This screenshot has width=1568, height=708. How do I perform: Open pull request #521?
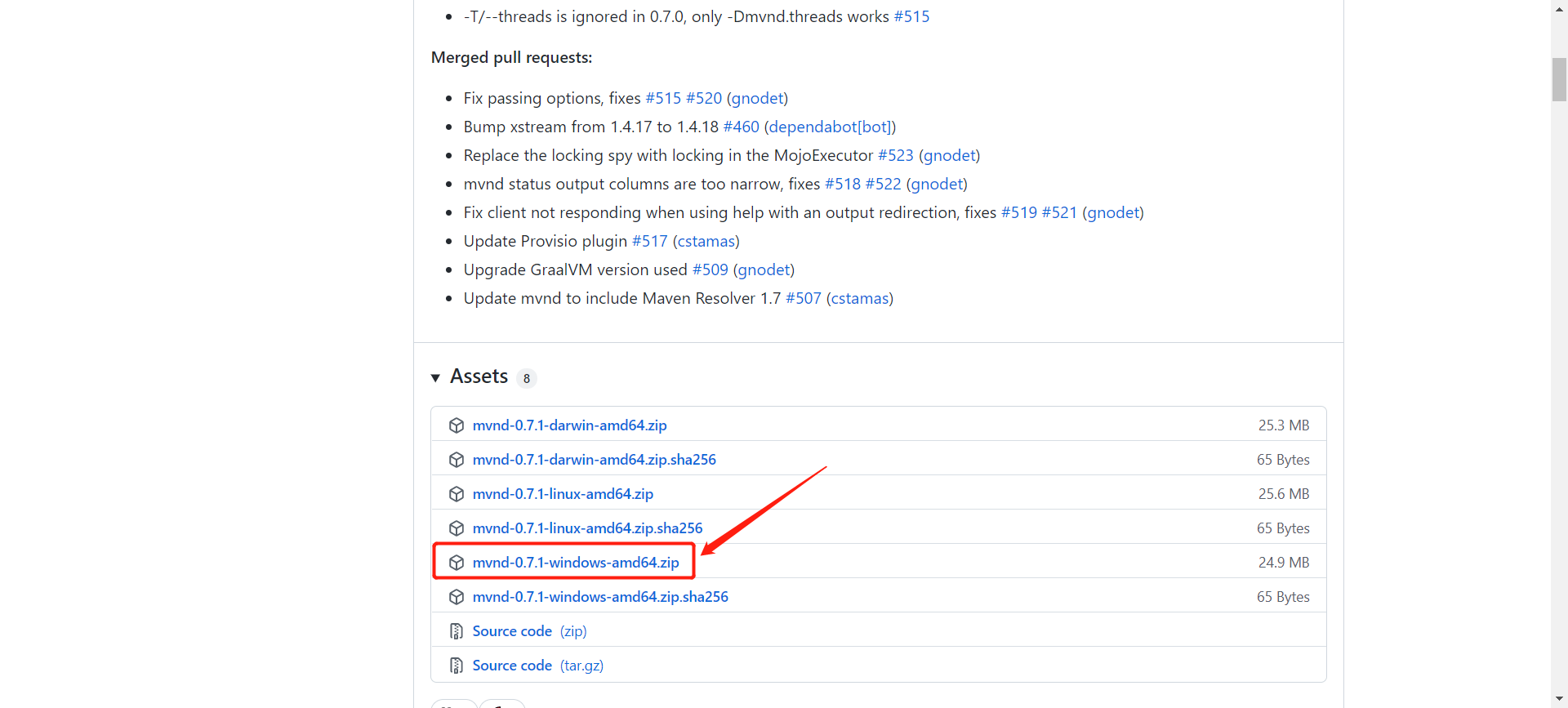point(1059,212)
